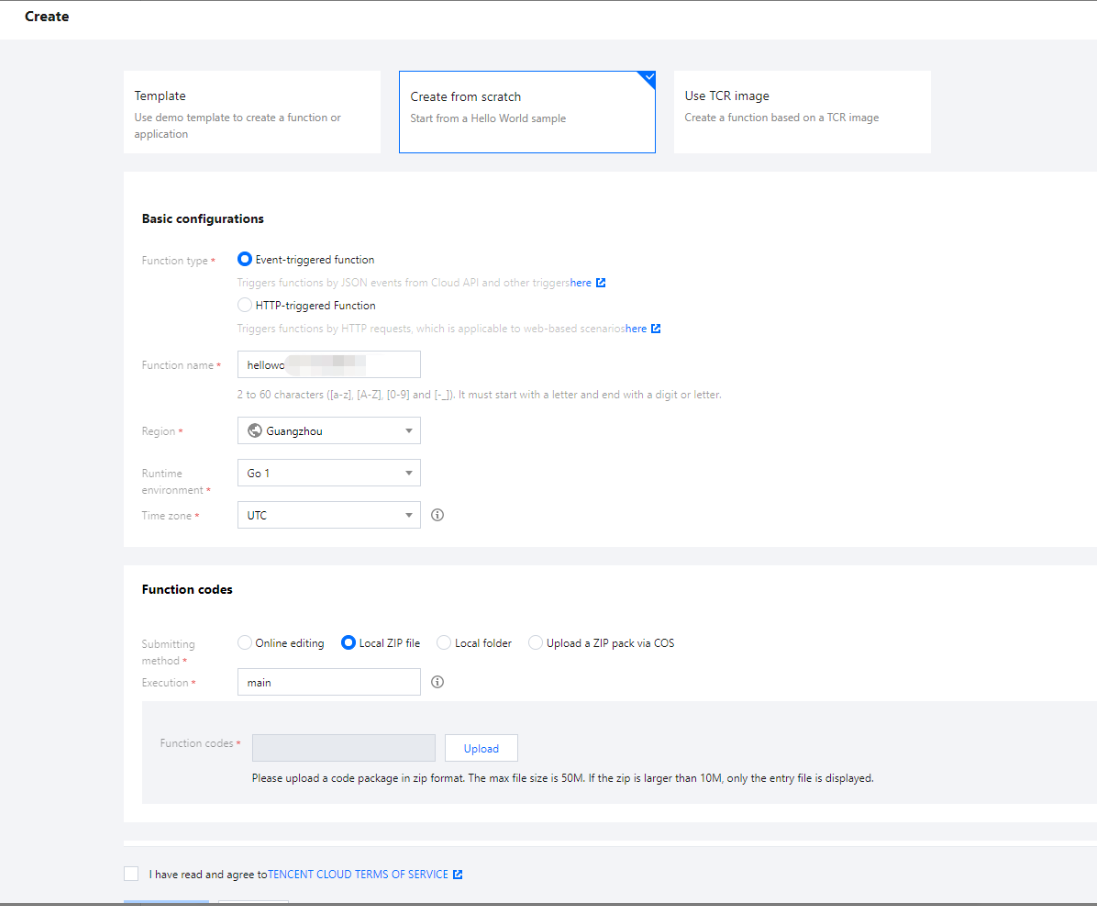Expand the Region dropdown arrow
Image resolution: width=1097 pixels, height=906 pixels.
(x=409, y=431)
